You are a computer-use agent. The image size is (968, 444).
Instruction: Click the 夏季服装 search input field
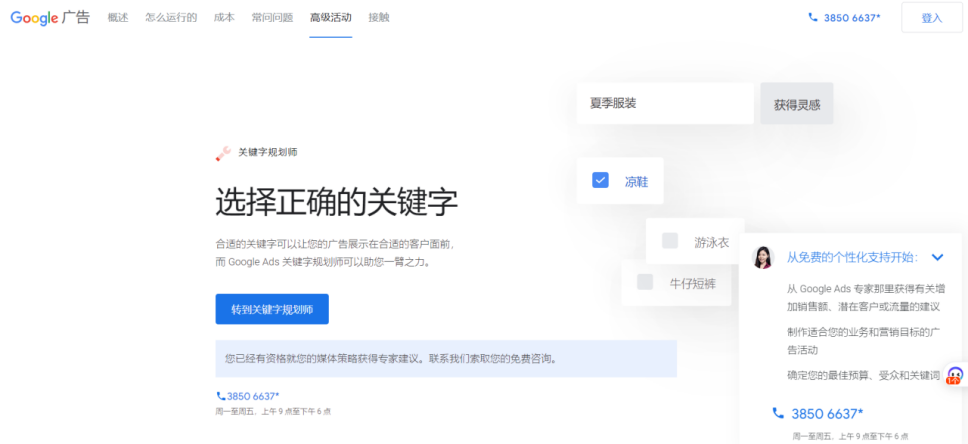point(666,104)
